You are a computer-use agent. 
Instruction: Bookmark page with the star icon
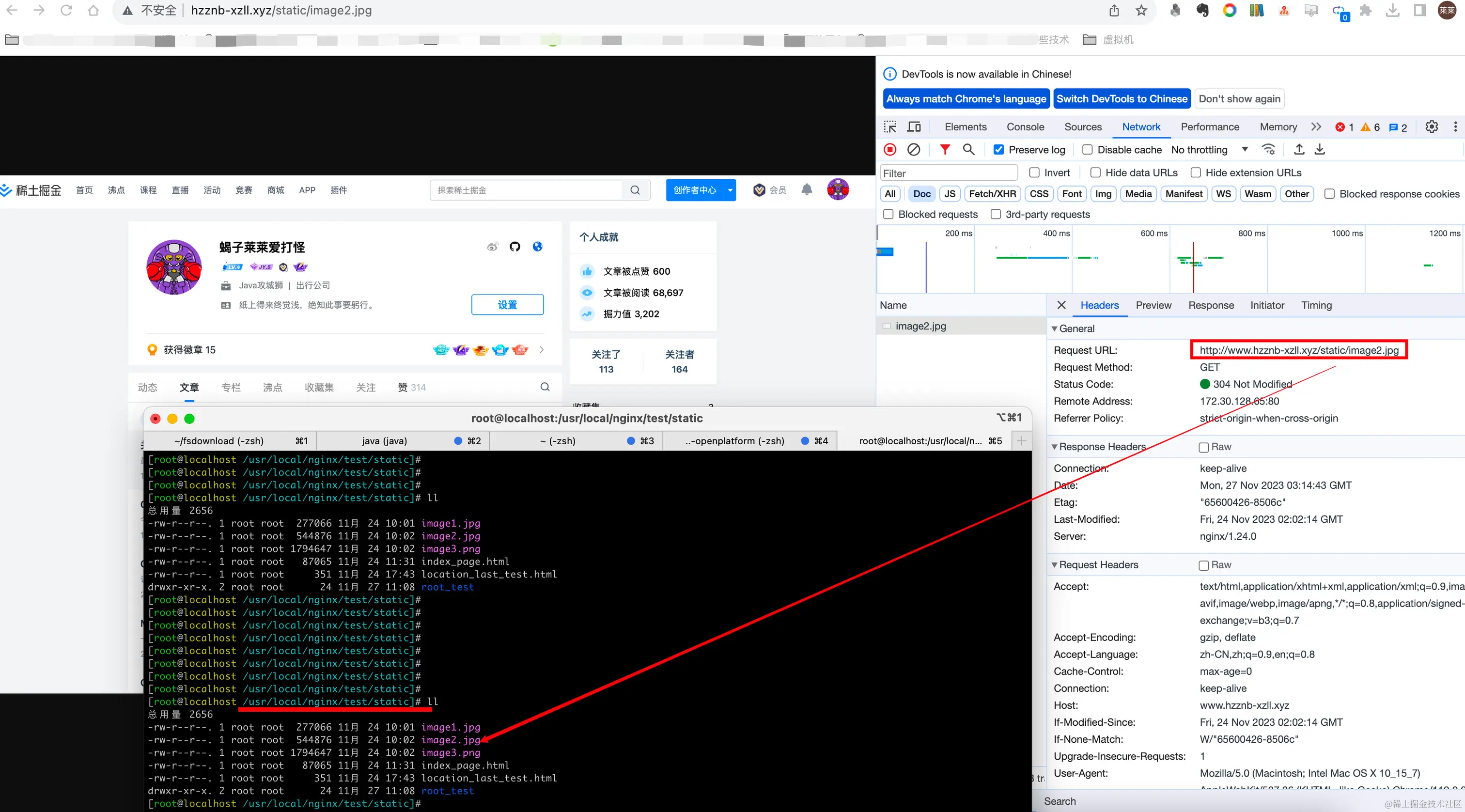pos(1141,10)
